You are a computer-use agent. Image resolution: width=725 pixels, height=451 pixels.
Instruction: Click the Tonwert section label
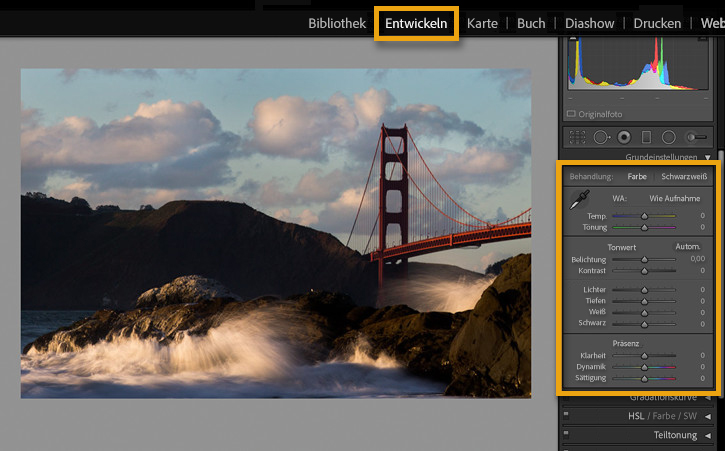621,247
